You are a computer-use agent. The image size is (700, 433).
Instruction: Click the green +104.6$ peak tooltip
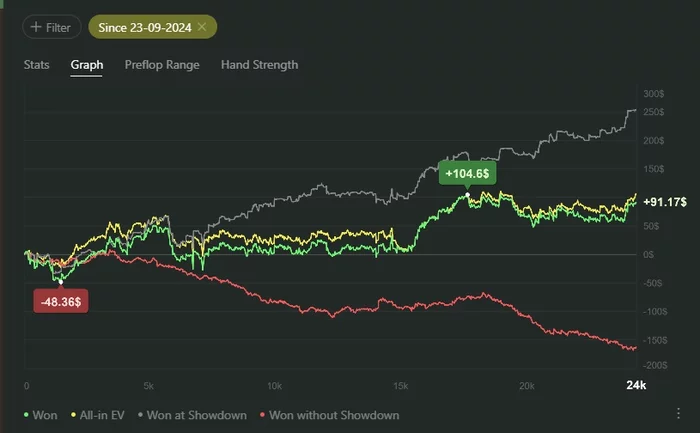468,173
